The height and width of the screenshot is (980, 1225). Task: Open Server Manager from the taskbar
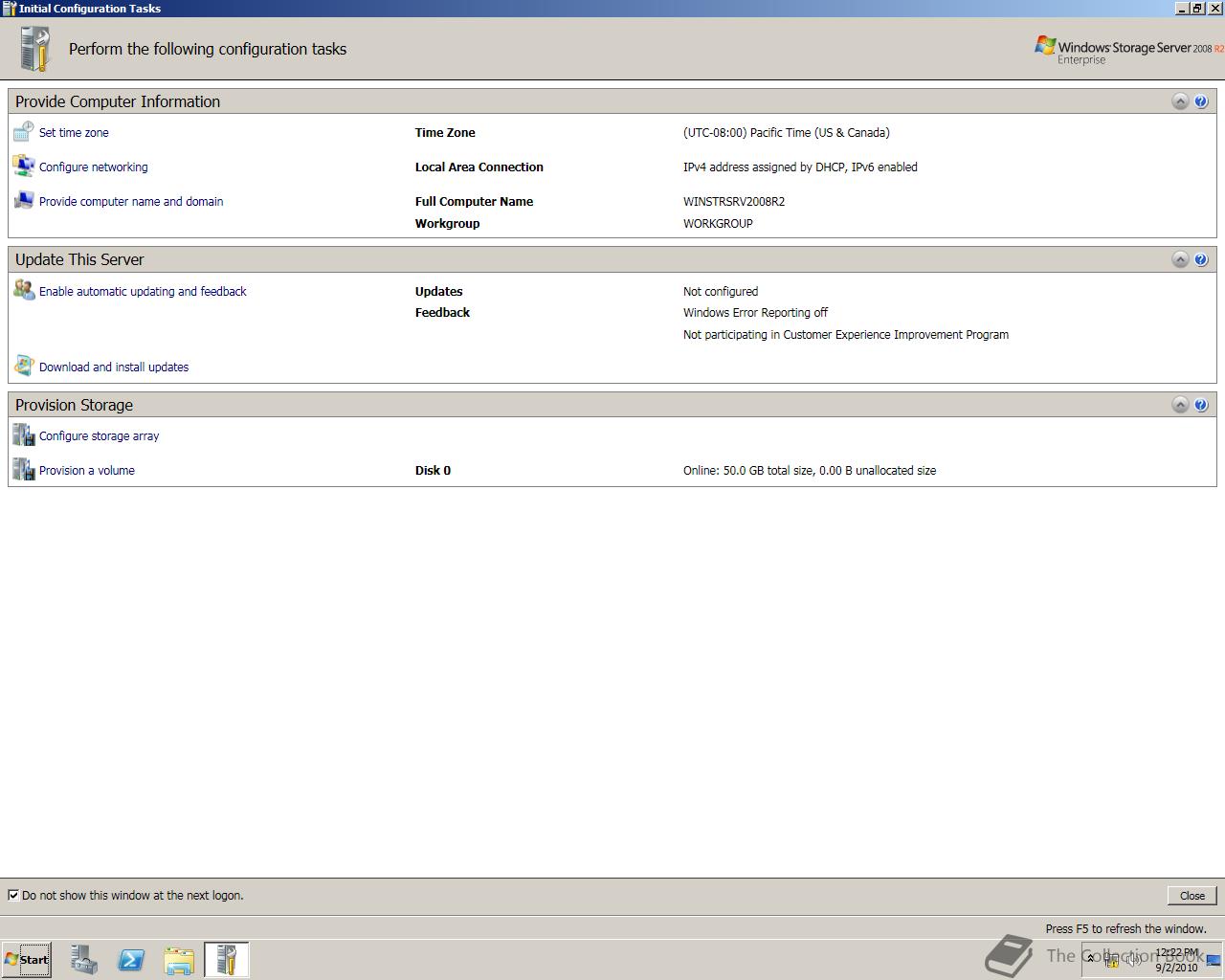(83, 960)
